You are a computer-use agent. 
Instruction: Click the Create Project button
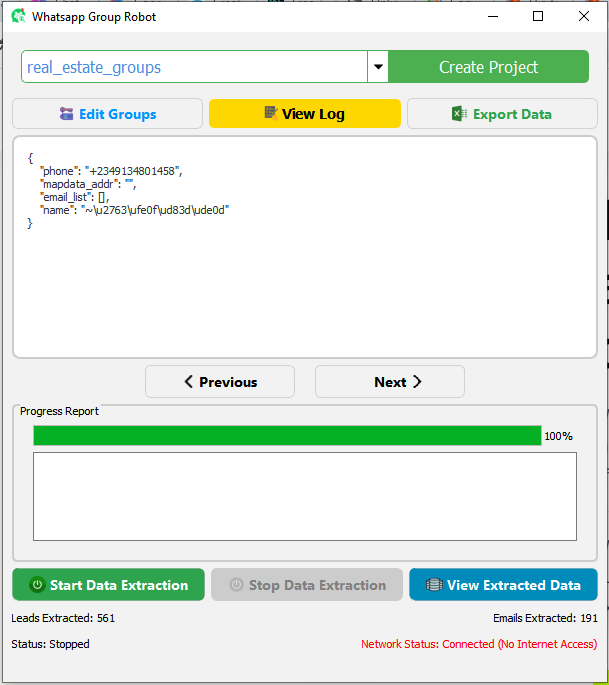tap(488, 67)
